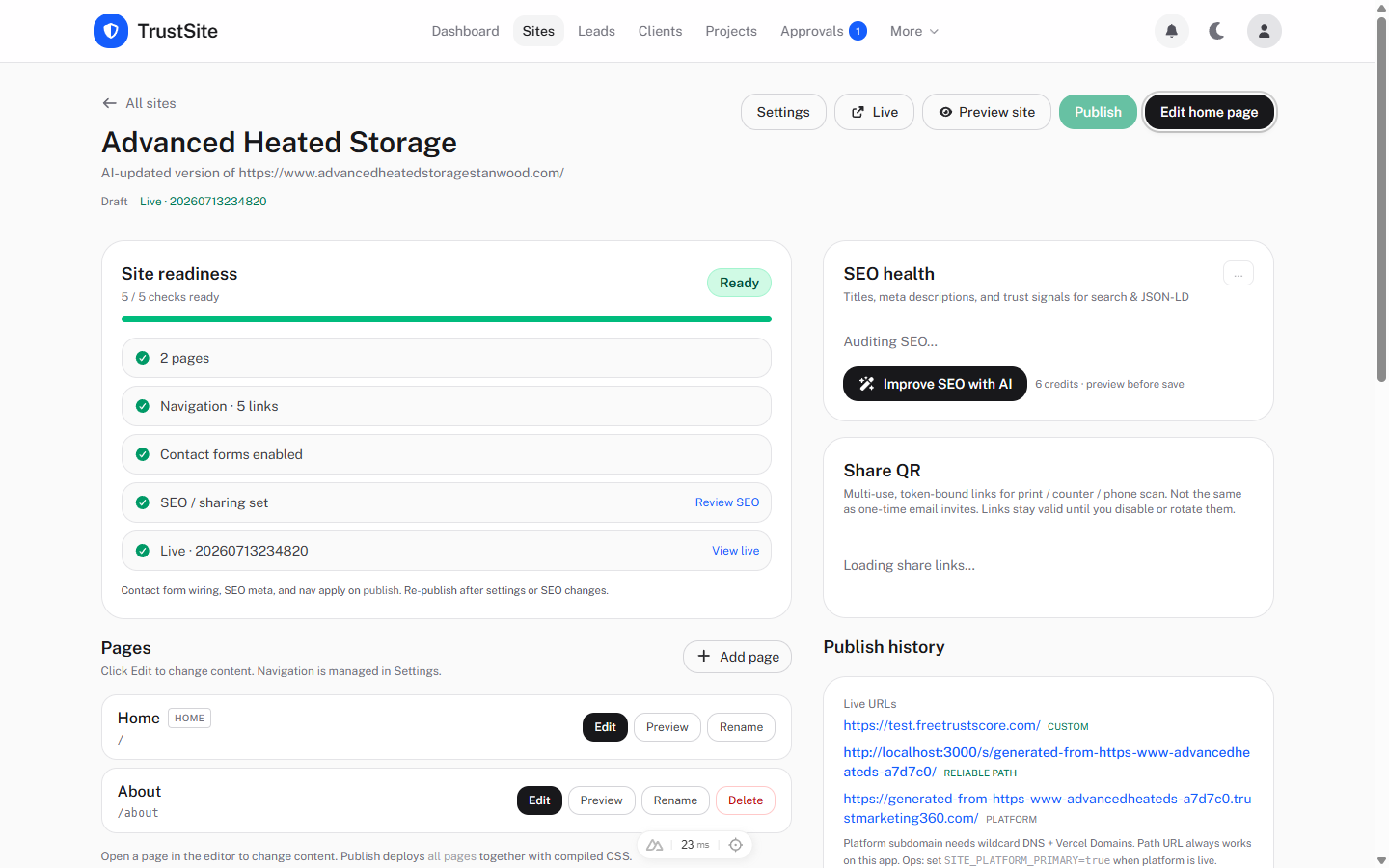Screen dimensions: 1389x868
Task: Click the '6 credits · preview before save' note
Action: click(1109, 384)
